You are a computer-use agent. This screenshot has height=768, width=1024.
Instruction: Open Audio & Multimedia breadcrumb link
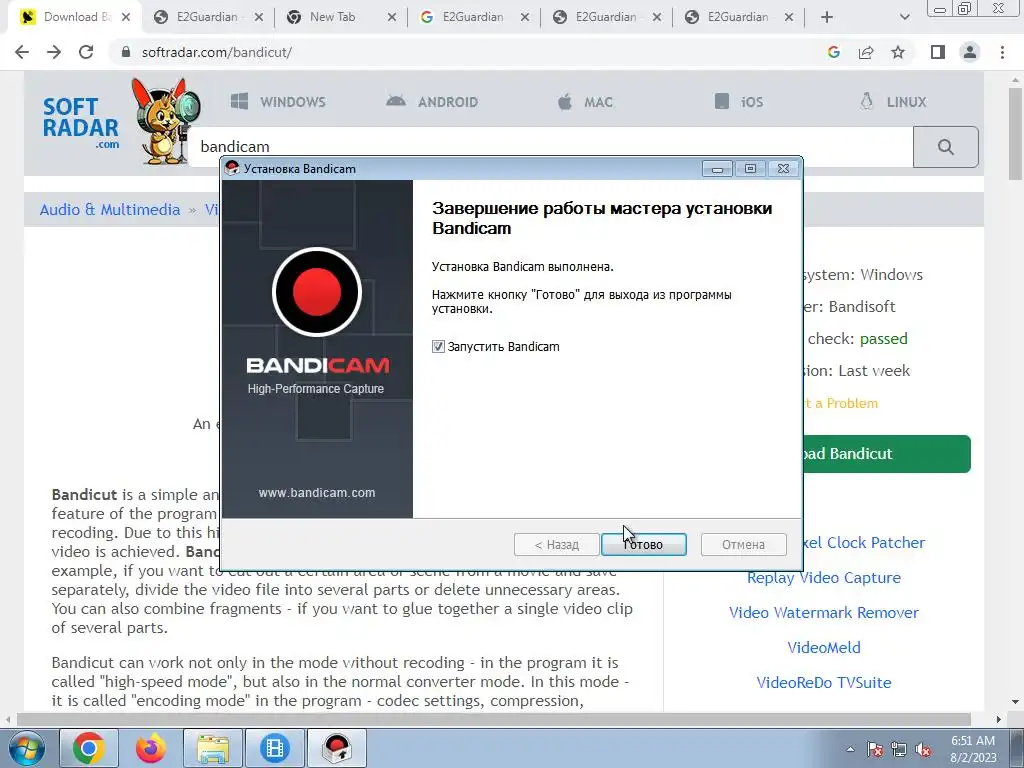pos(110,210)
